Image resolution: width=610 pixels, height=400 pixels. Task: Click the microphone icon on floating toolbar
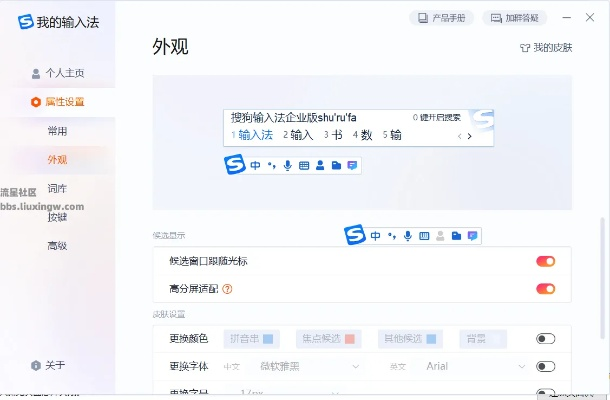coord(407,236)
